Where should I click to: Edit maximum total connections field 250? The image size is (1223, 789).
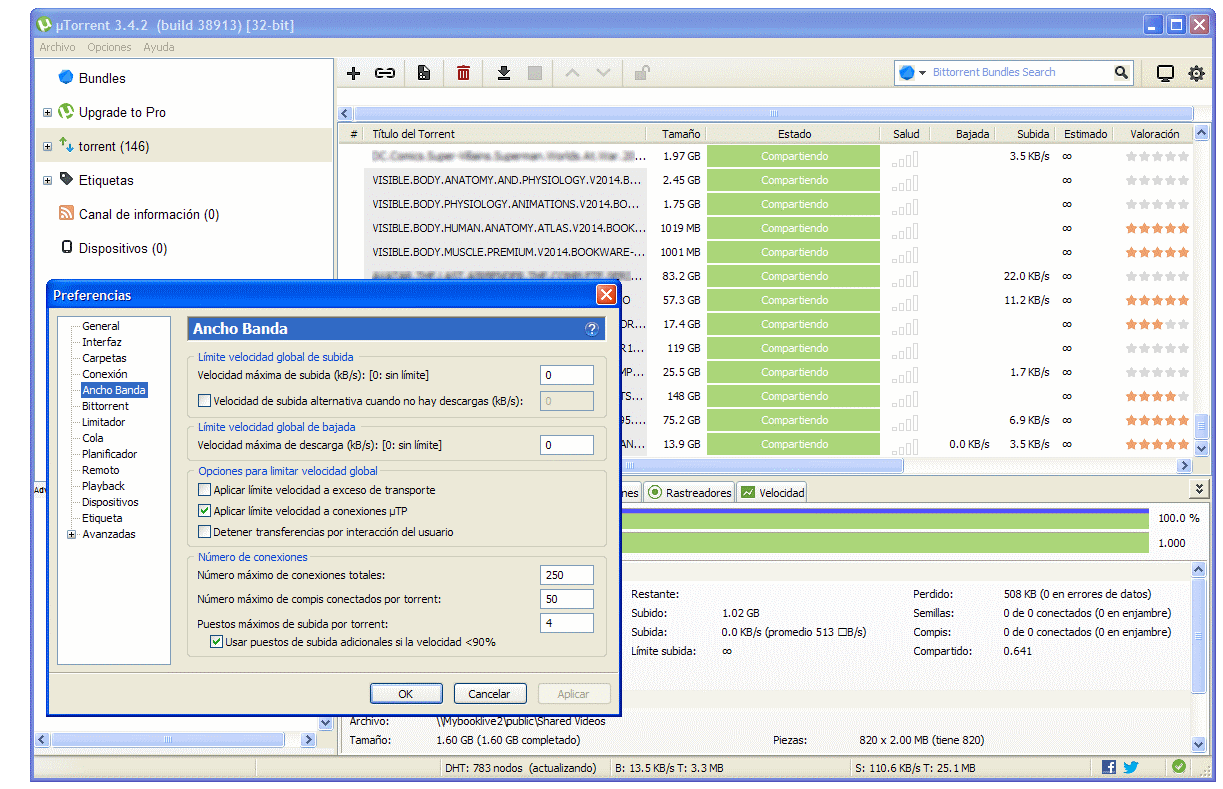(x=567, y=575)
